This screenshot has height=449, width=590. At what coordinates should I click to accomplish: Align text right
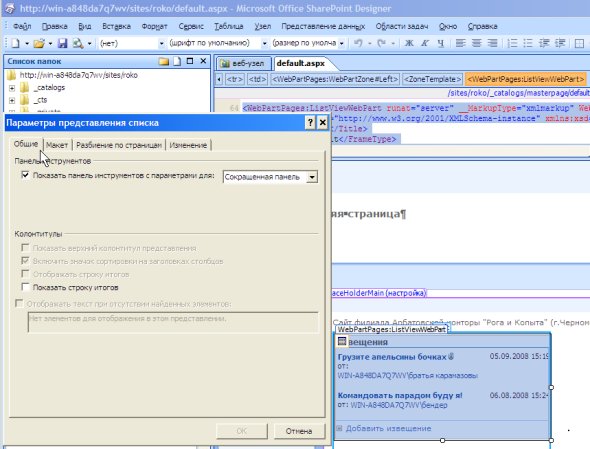click(x=492, y=43)
